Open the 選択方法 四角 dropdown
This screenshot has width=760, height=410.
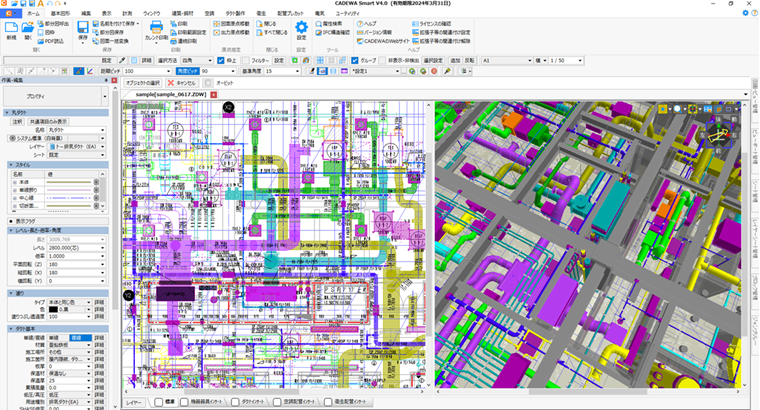[206, 60]
